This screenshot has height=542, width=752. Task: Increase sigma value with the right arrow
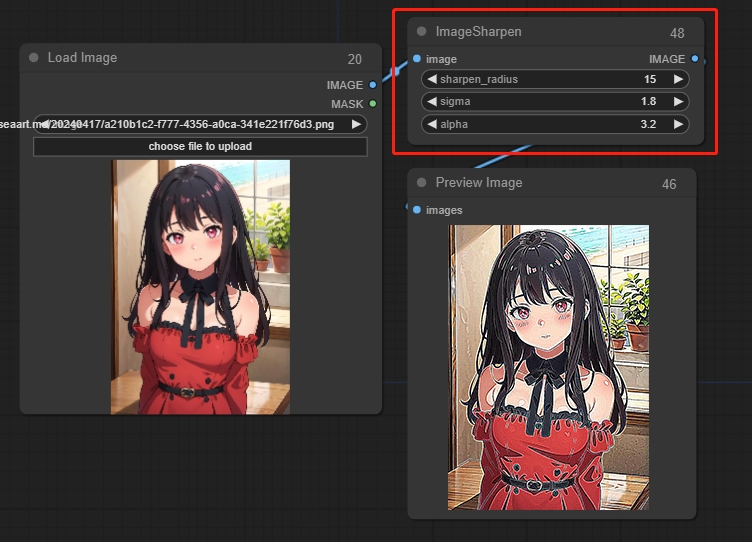tap(678, 101)
